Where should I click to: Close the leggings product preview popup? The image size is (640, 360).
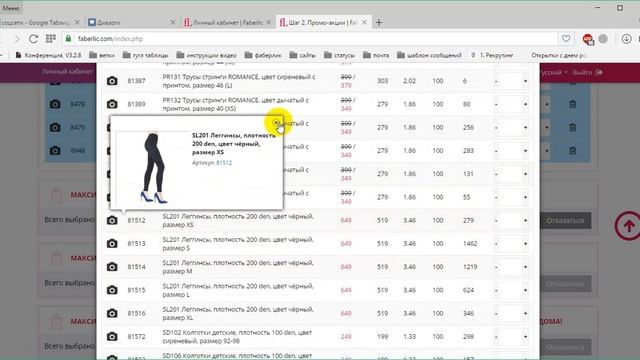[x=276, y=122]
